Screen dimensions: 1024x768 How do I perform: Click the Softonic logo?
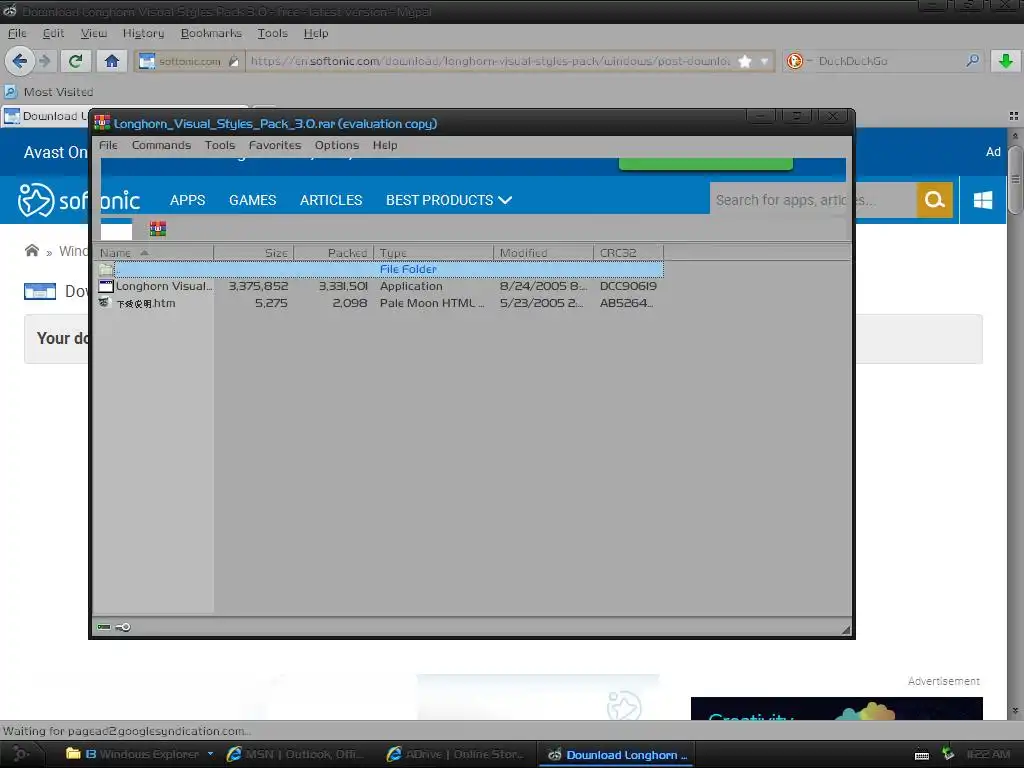78,200
